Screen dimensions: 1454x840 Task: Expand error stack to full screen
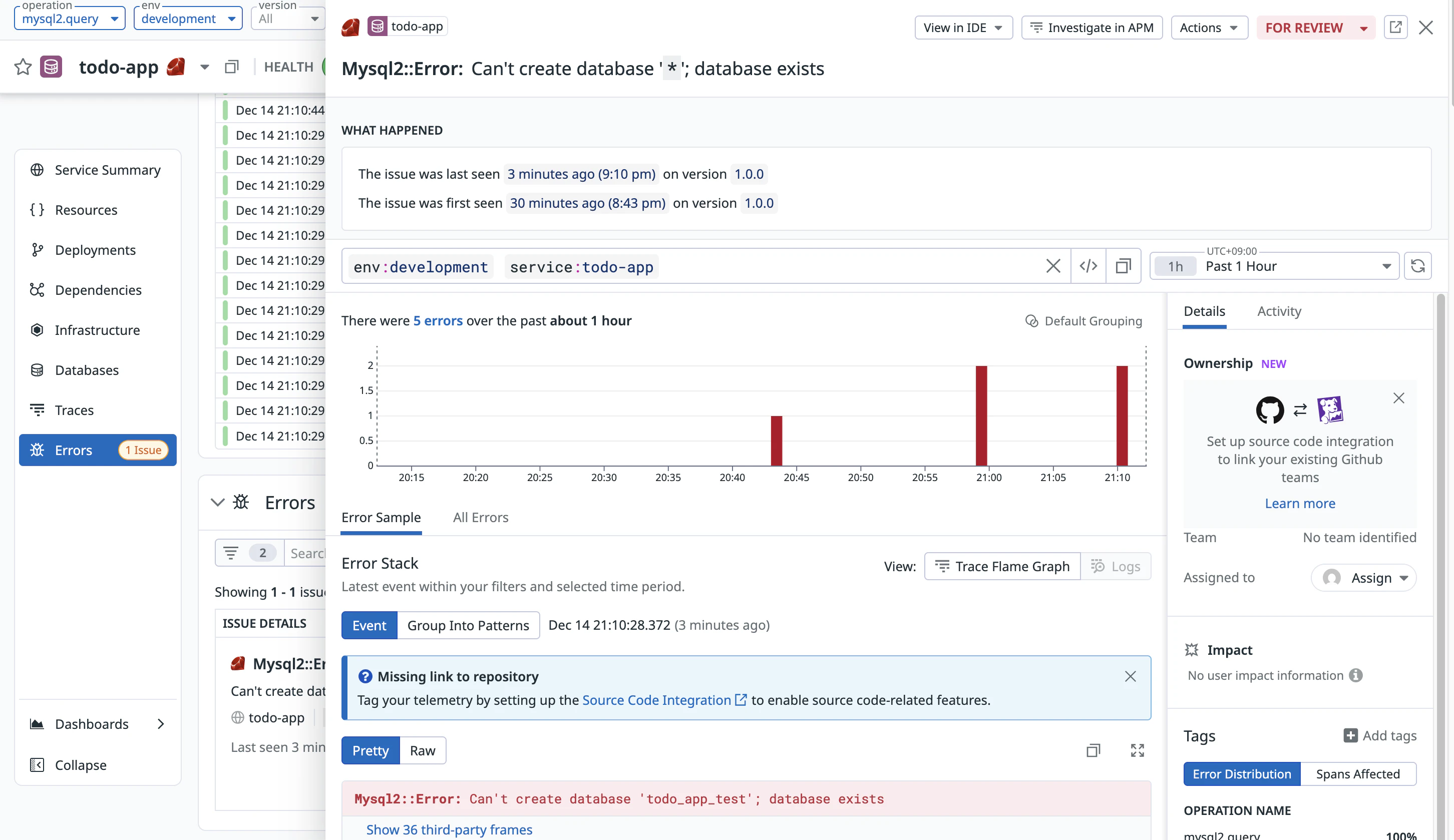click(1137, 750)
